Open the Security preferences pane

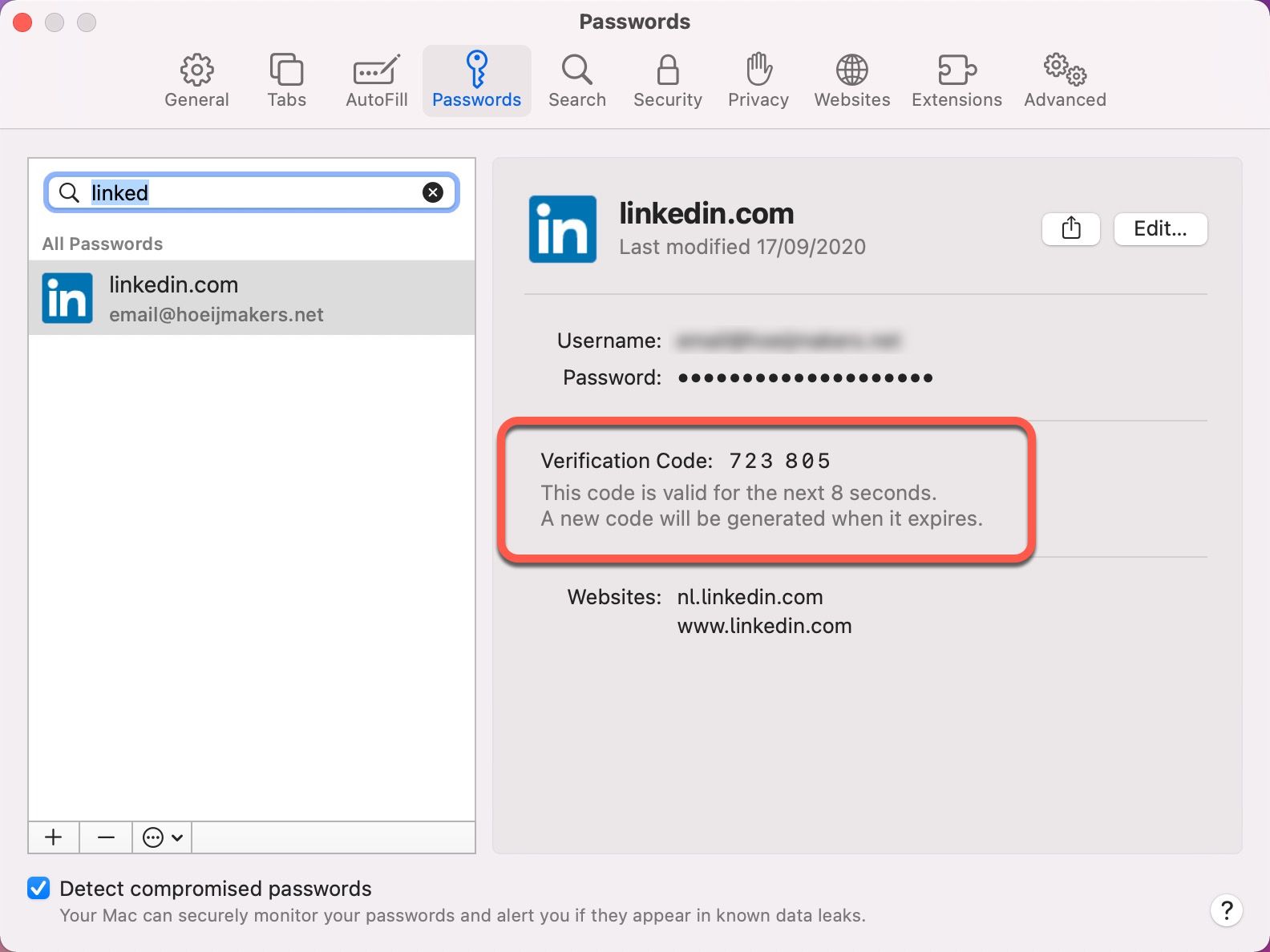(667, 81)
